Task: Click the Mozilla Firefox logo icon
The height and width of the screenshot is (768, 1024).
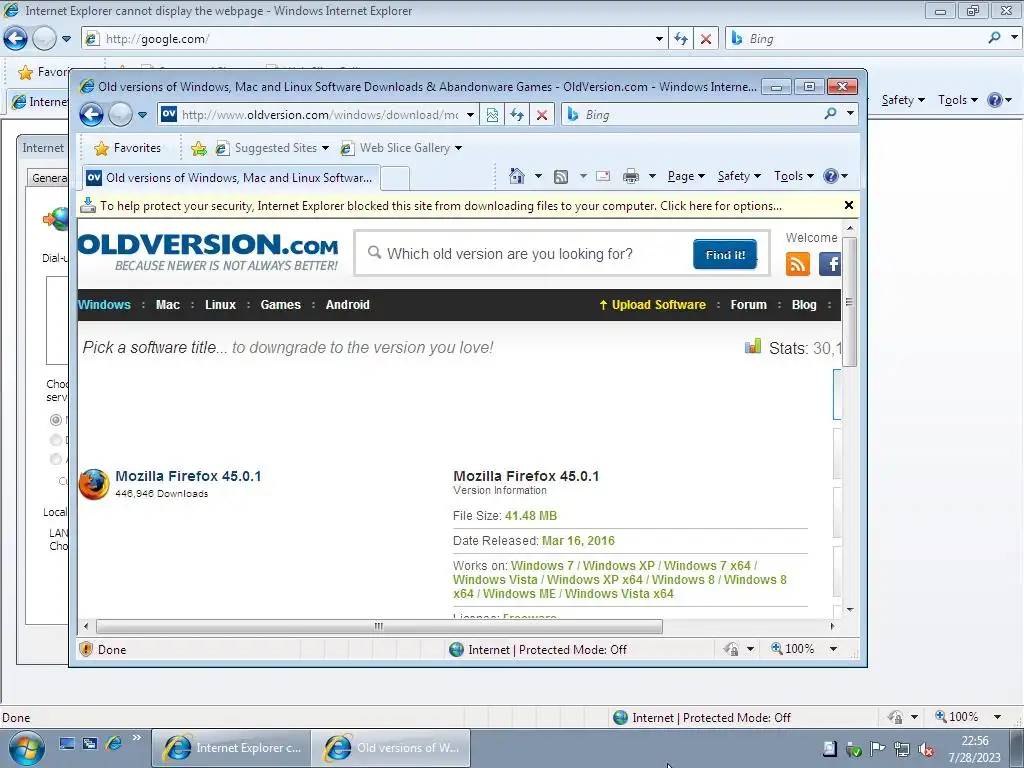Action: [x=94, y=484]
